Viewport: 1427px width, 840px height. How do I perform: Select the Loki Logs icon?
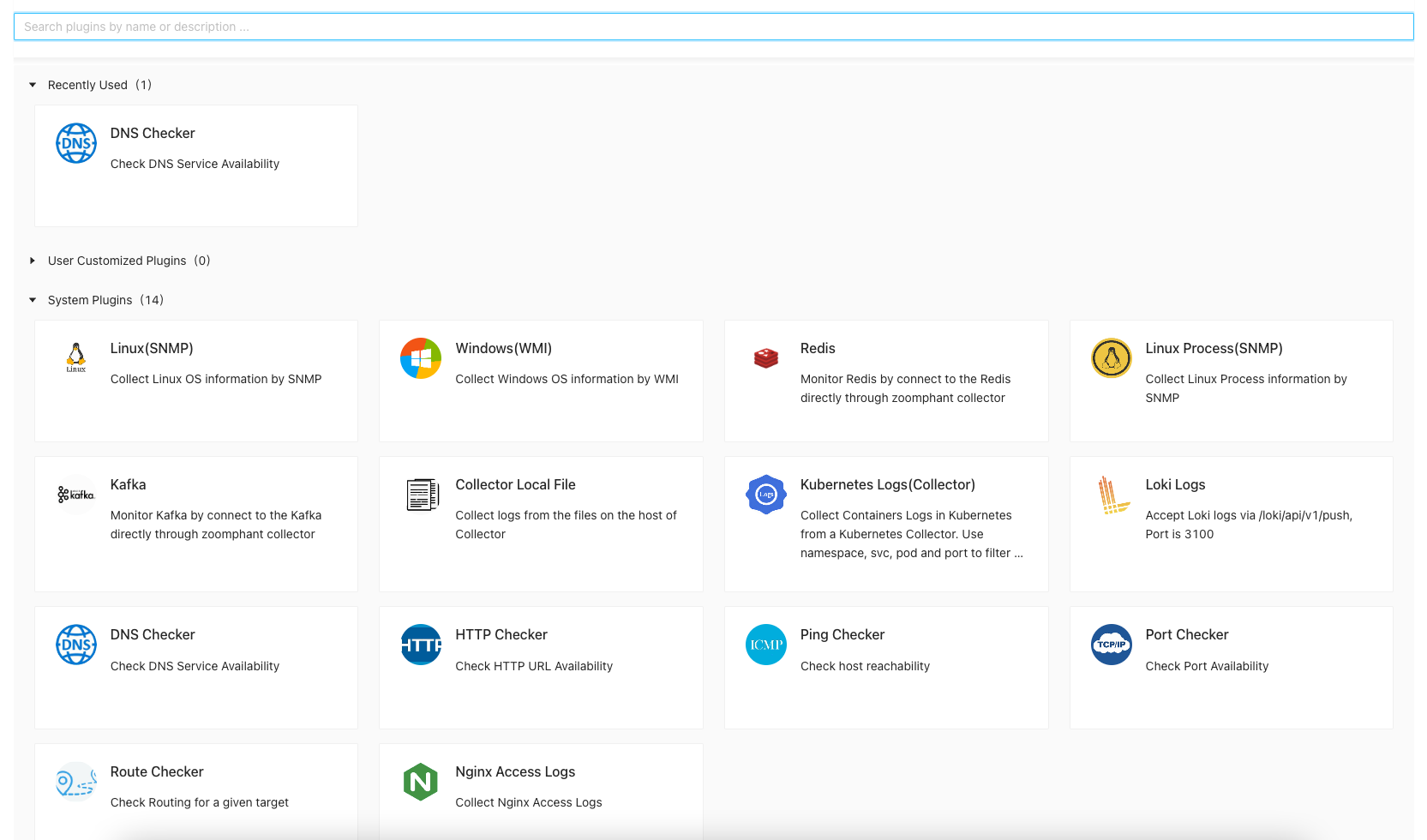click(1112, 495)
